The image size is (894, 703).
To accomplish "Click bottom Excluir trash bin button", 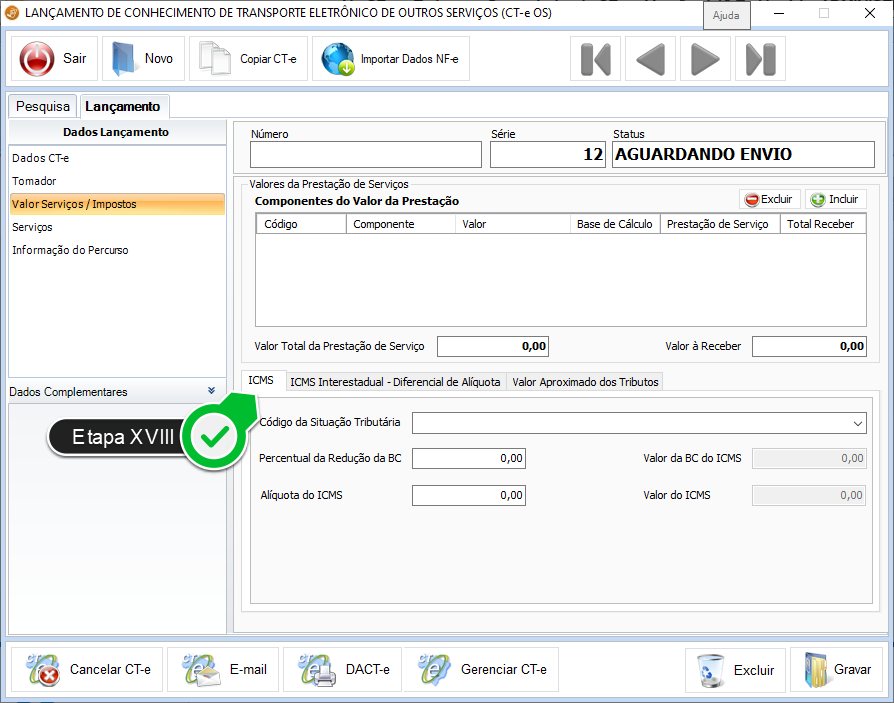I will coord(735,670).
